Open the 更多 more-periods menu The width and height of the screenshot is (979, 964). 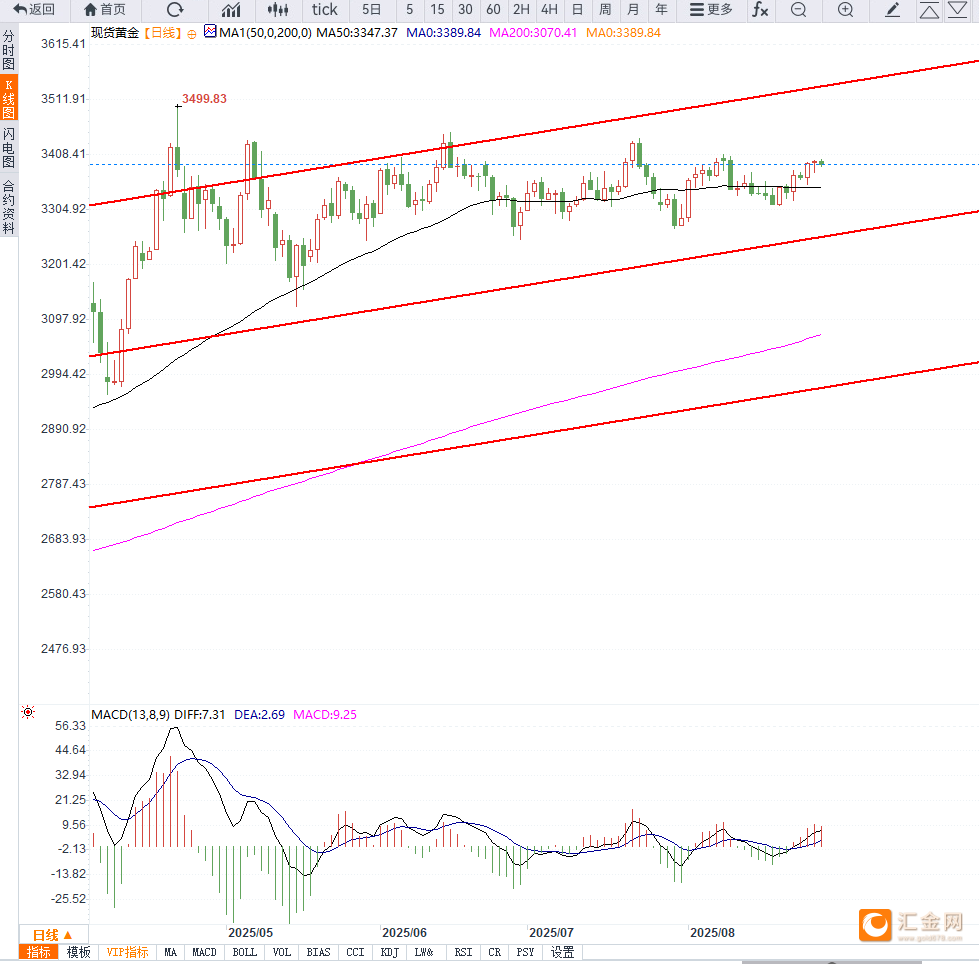(711, 9)
